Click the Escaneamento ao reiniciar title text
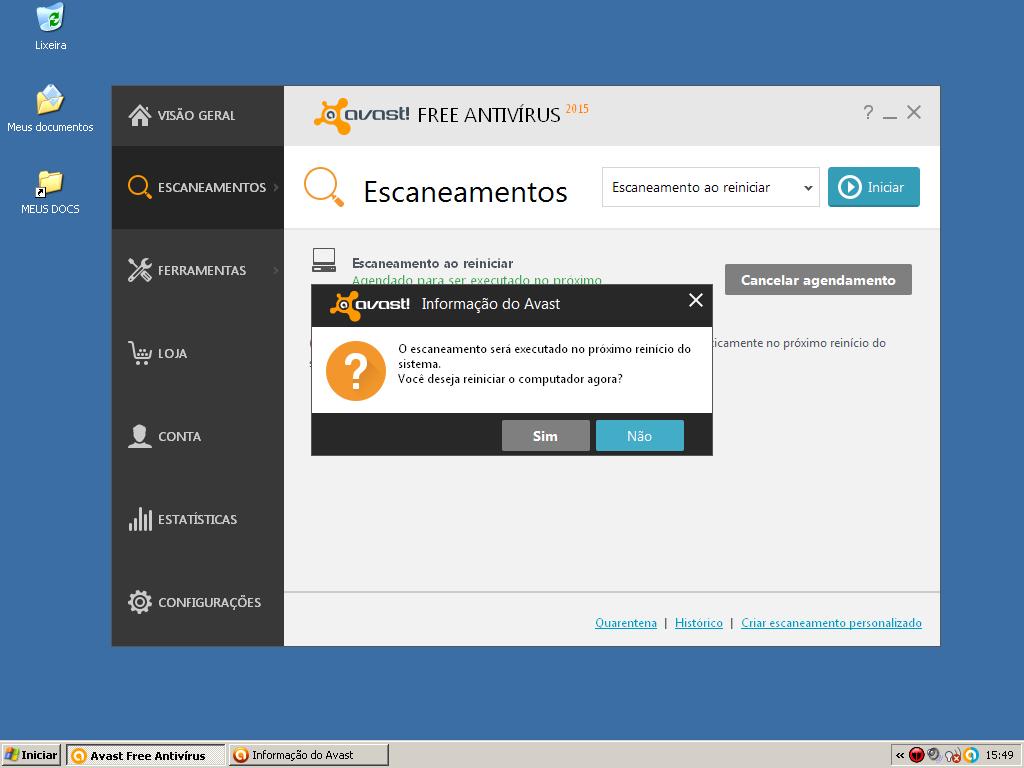The height and width of the screenshot is (768, 1024). tap(432, 263)
